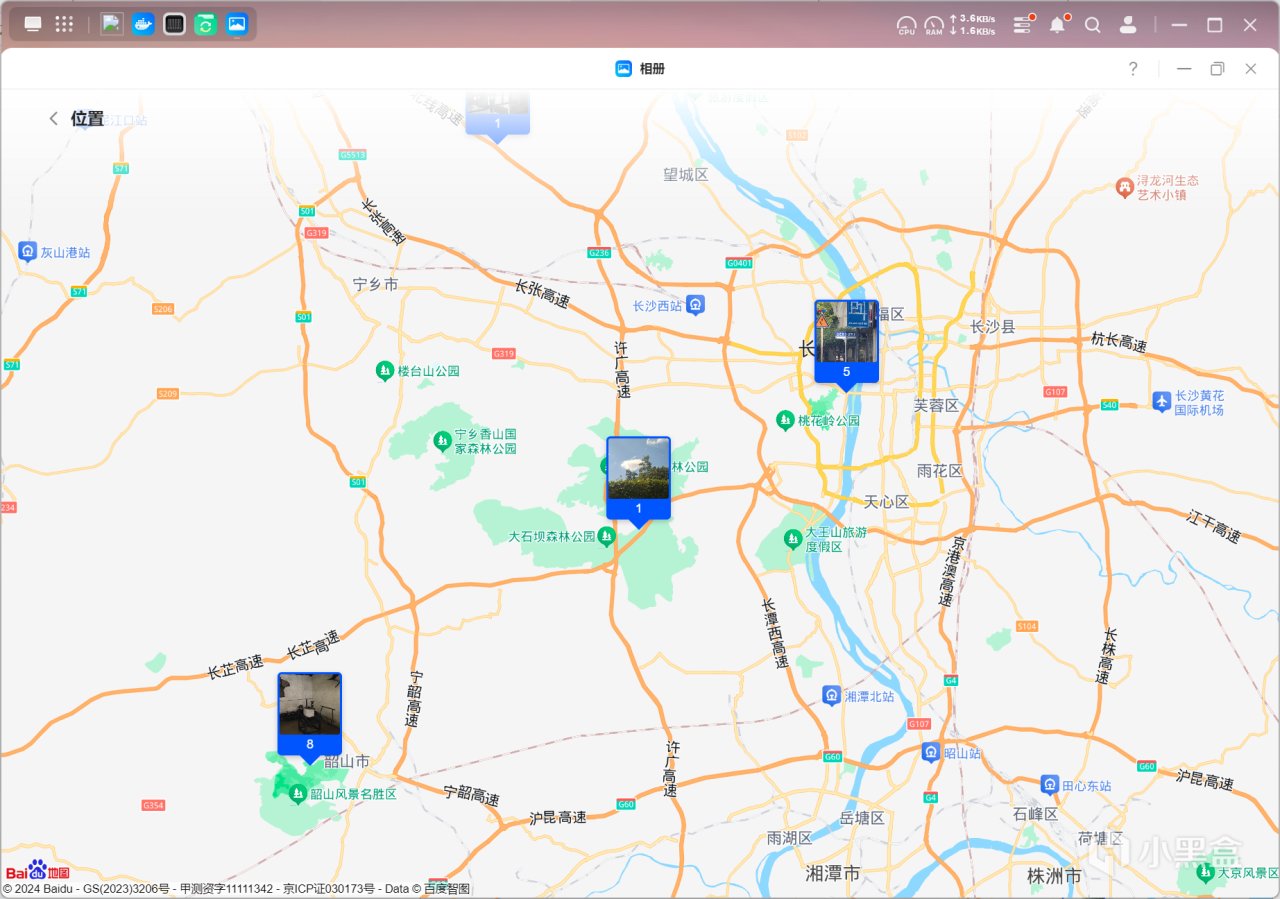Screen dimensions: 1280x899
Task: Open the Baidu map logo link
Action: [38, 870]
